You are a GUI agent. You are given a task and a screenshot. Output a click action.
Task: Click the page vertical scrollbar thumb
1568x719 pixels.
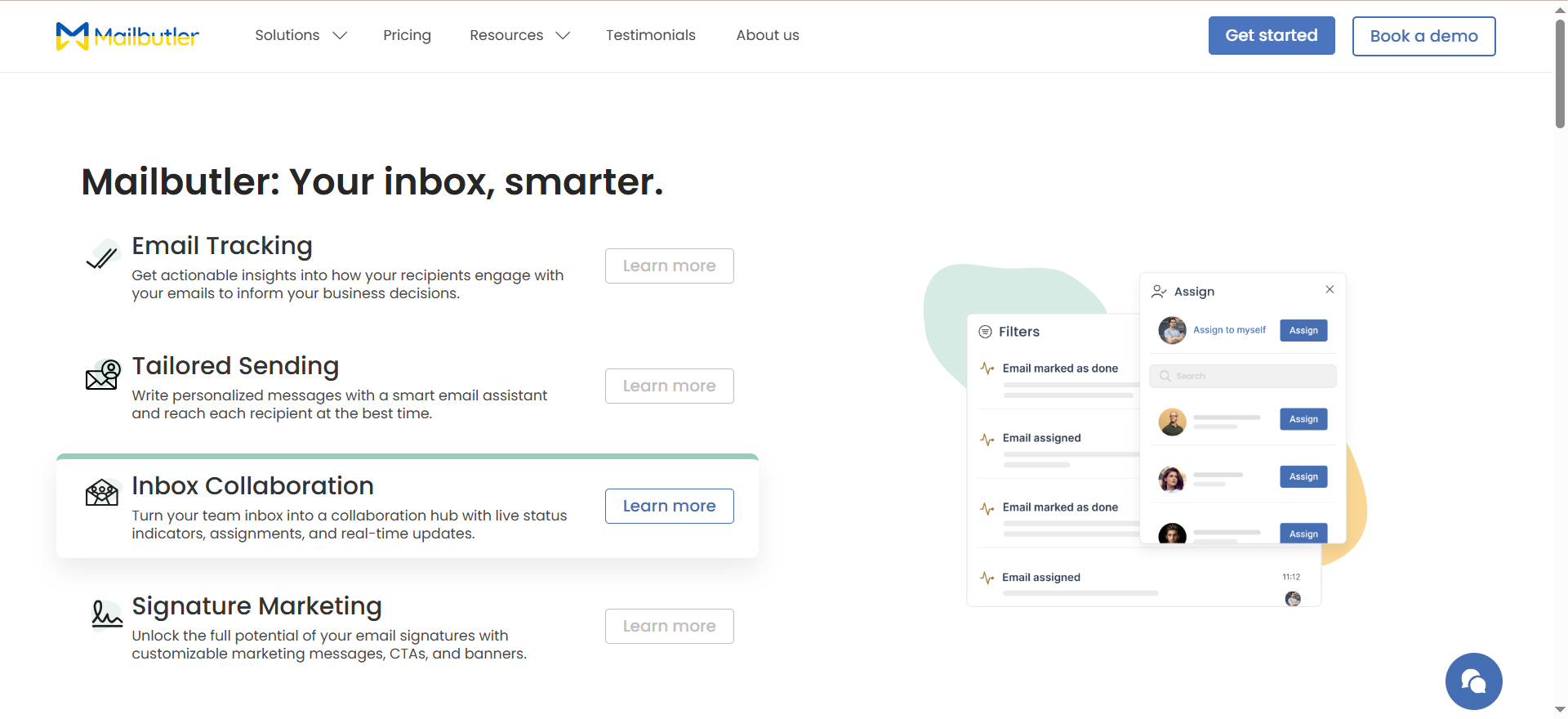1560,72
